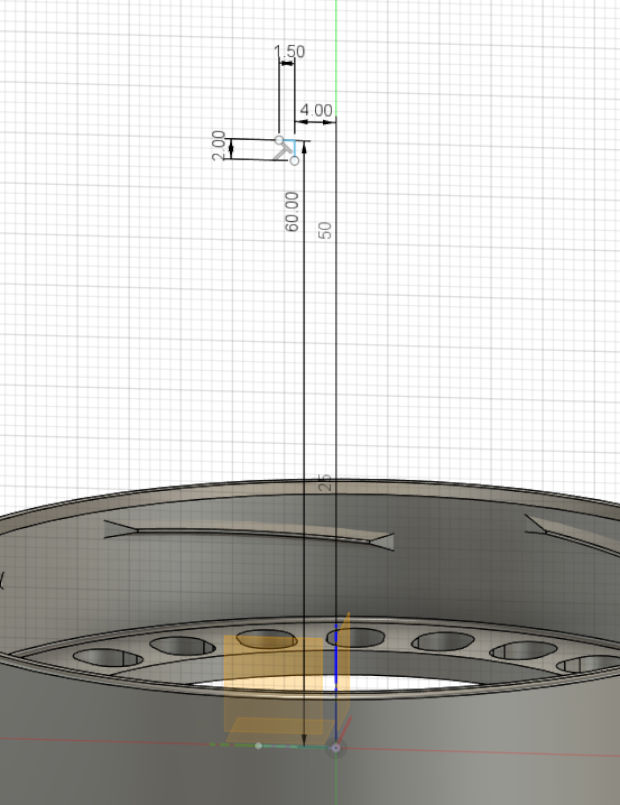Select the 1.50 dimension value

coord(289,51)
